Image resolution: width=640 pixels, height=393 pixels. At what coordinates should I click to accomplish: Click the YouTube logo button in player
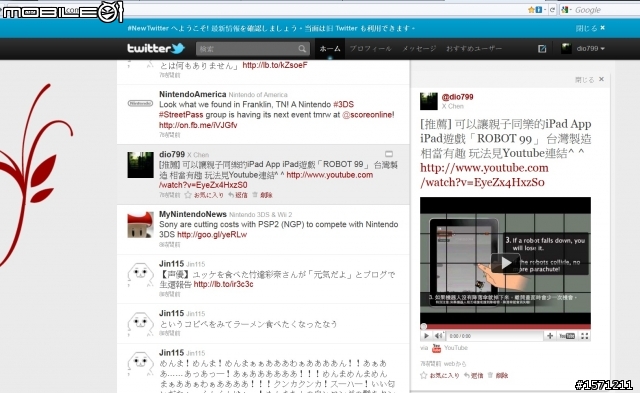click(567, 336)
